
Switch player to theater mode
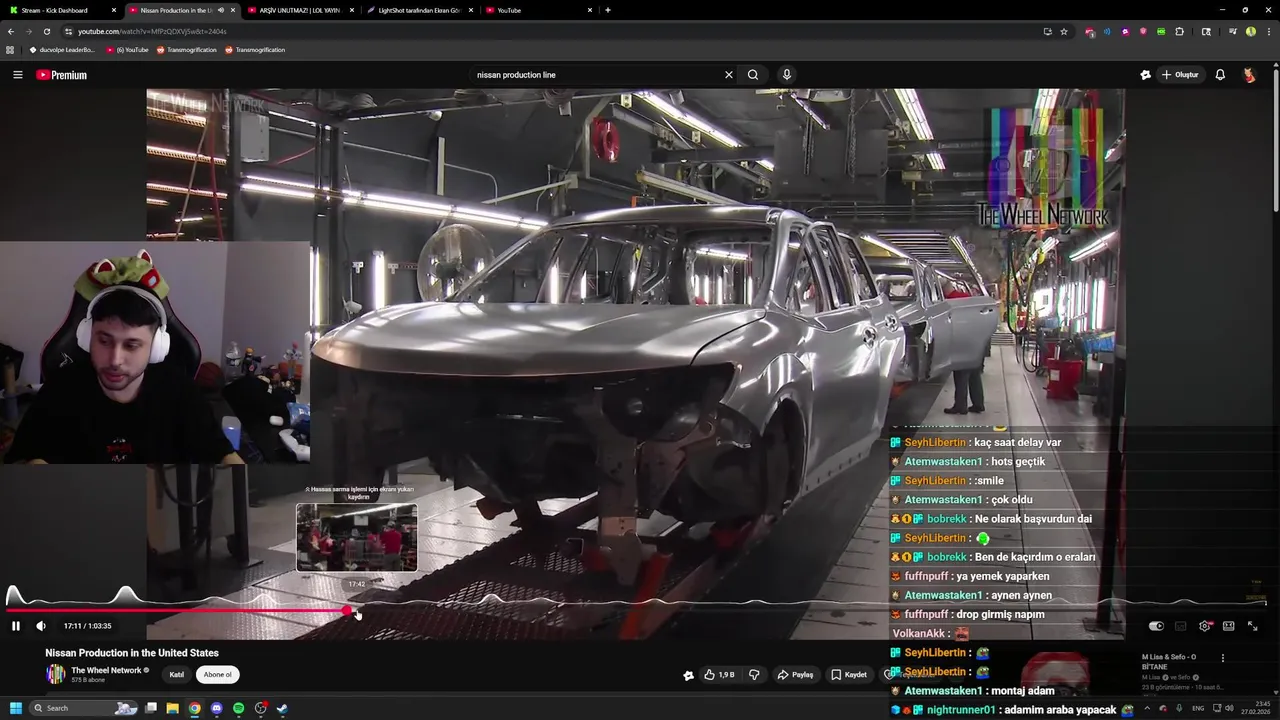1228,626
